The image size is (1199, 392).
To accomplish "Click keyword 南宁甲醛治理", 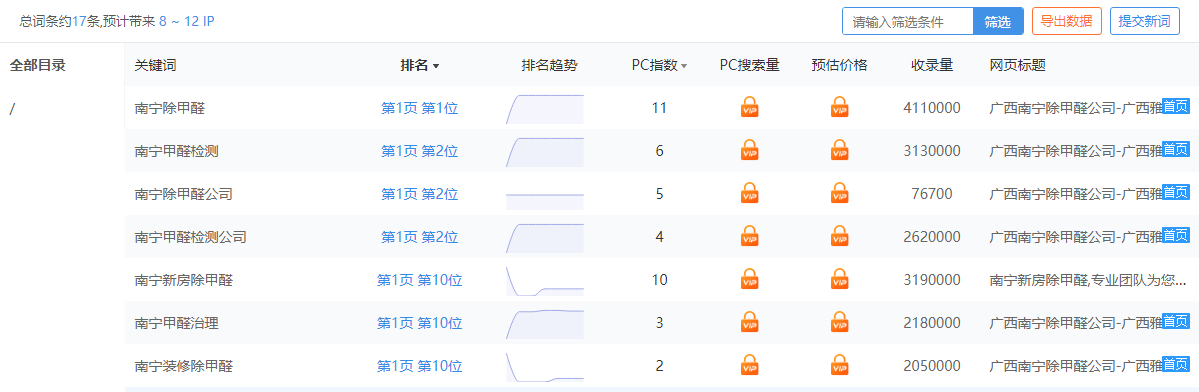I will click(177, 323).
